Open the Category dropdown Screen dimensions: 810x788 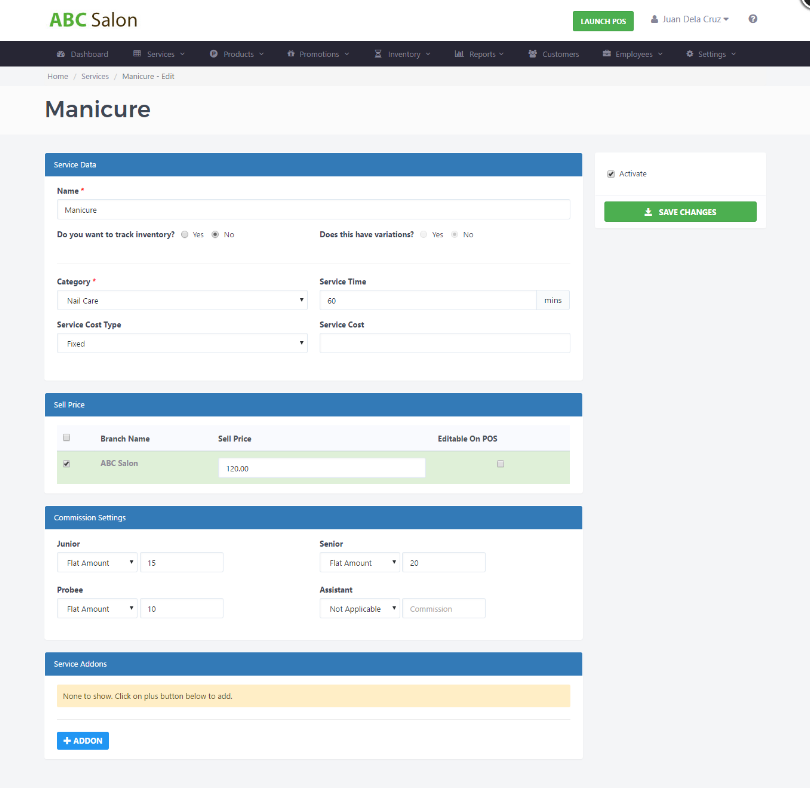[x=182, y=300]
